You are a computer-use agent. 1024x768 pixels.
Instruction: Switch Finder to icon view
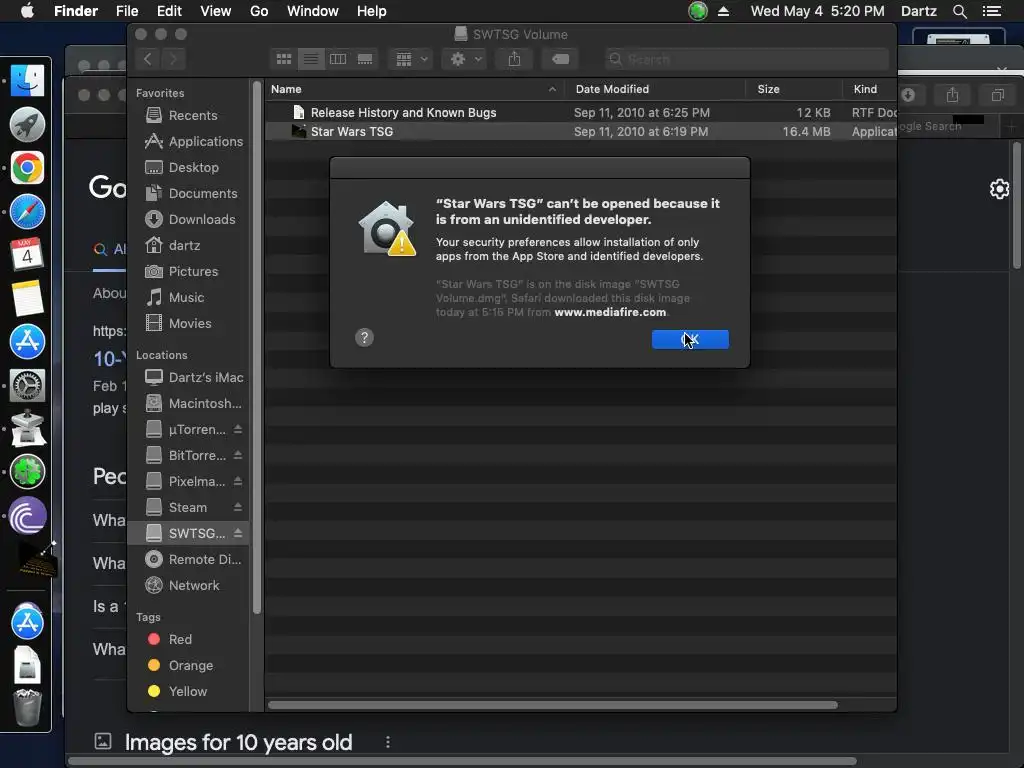click(284, 59)
